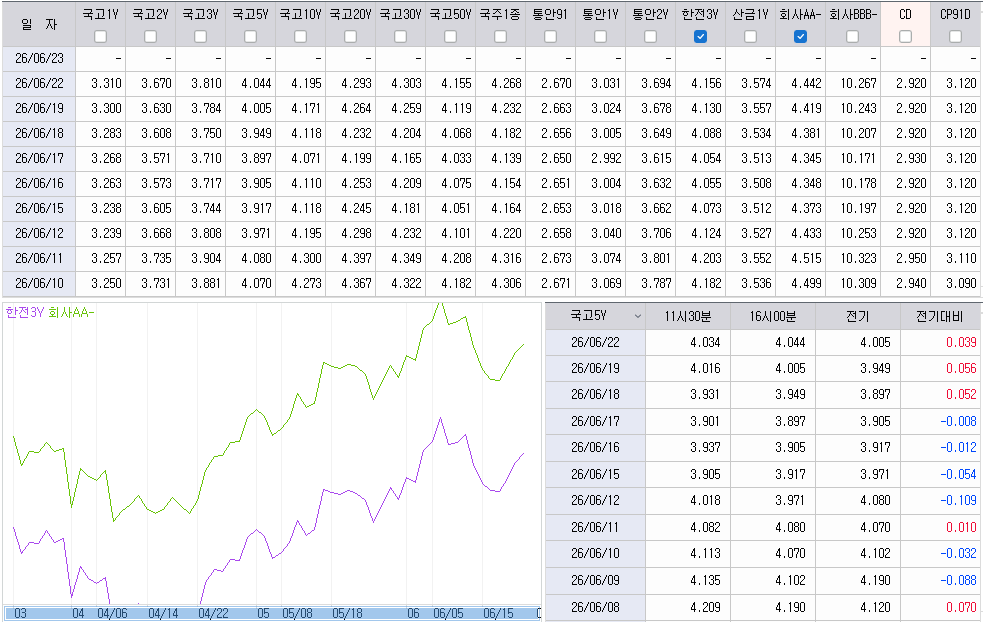Enable the 통안91 checkbox
The height and width of the screenshot is (622, 983).
(x=550, y=37)
